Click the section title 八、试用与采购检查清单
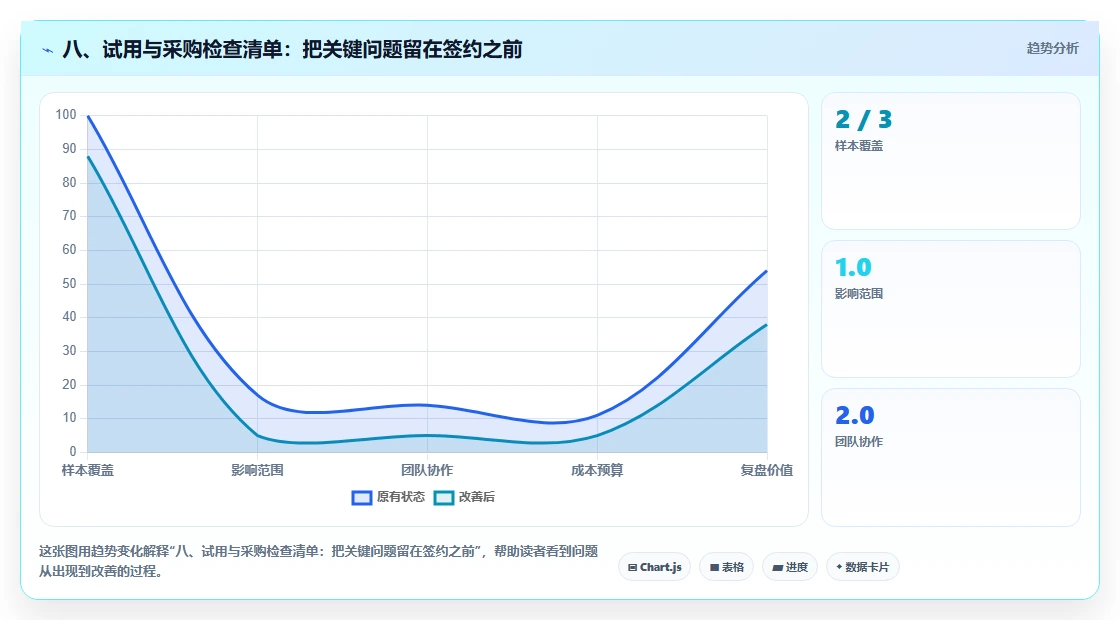Screen dimensions: 1120x620 point(292,49)
